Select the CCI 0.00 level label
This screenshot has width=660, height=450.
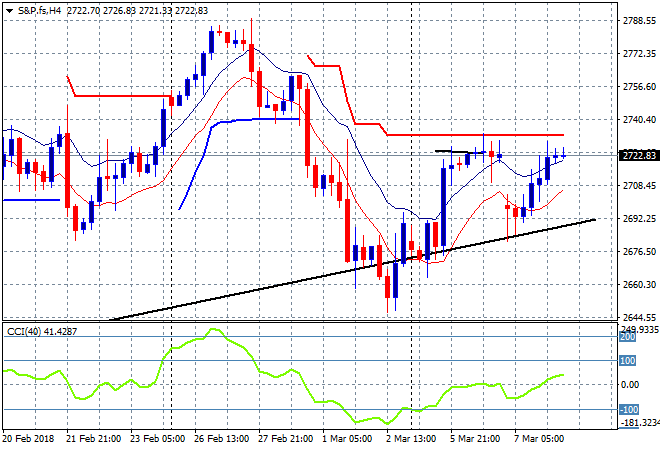click(630, 385)
